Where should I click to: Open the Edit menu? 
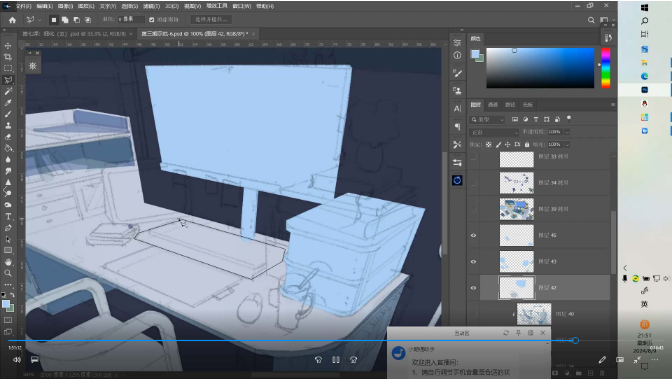point(45,6)
